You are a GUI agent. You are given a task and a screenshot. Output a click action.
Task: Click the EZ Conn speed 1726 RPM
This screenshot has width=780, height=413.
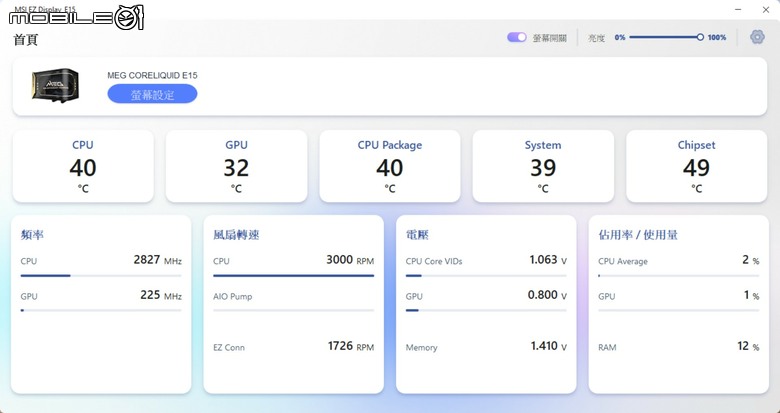[x=351, y=346]
